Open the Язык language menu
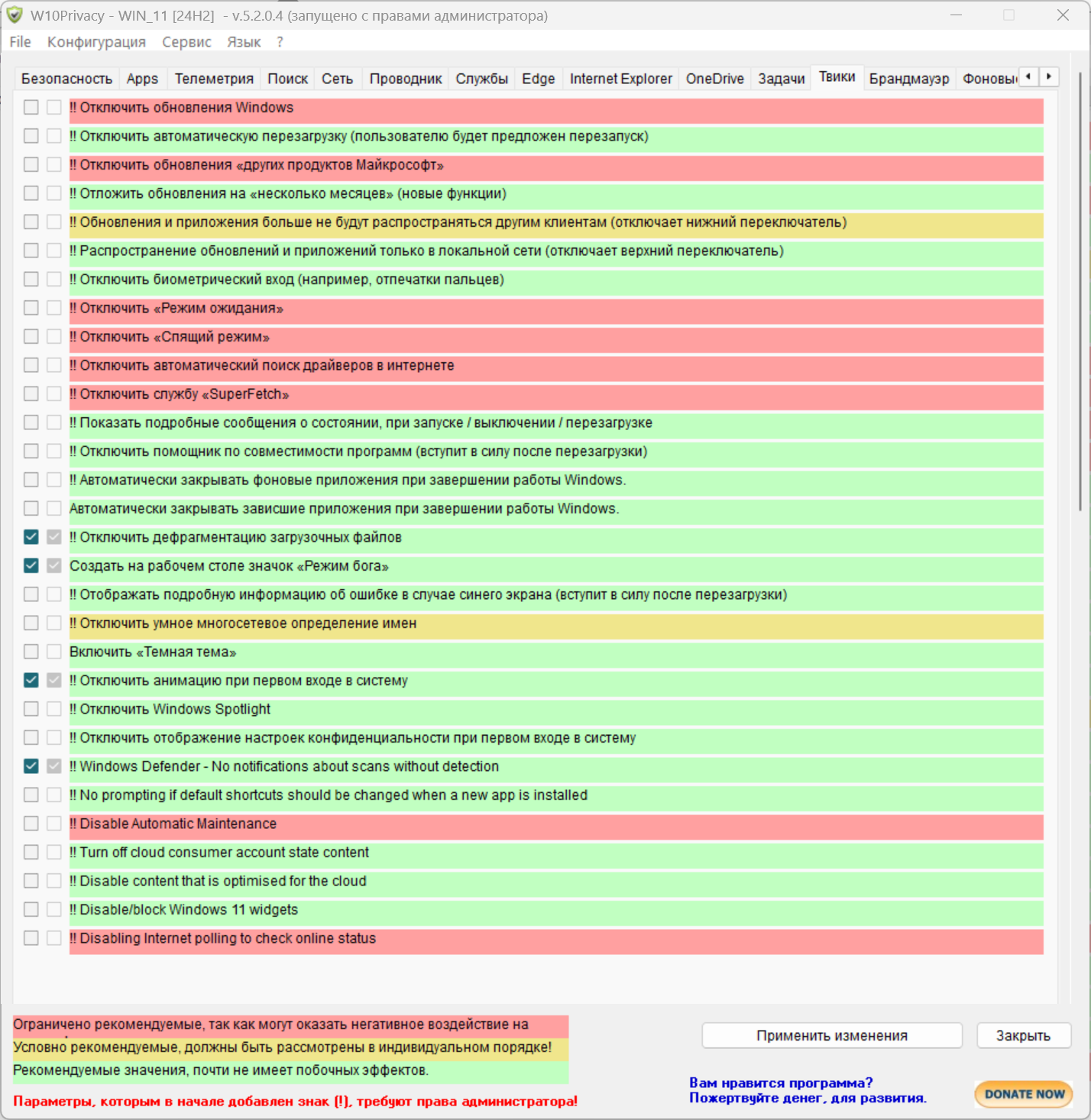The width and height of the screenshot is (1091, 1120). [244, 42]
